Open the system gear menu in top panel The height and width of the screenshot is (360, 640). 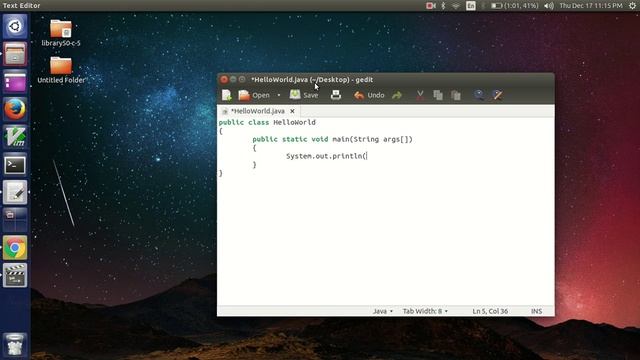tap(632, 5)
